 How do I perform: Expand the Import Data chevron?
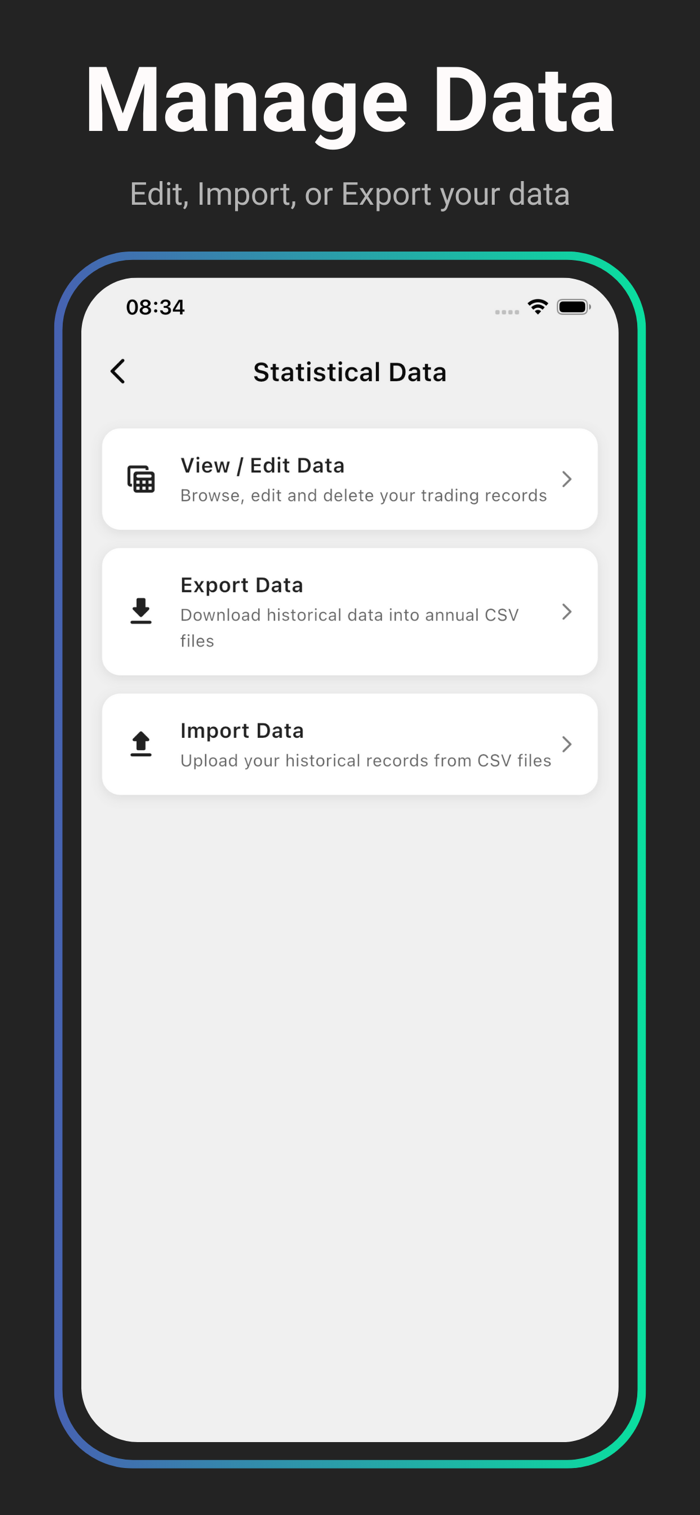[x=567, y=744]
